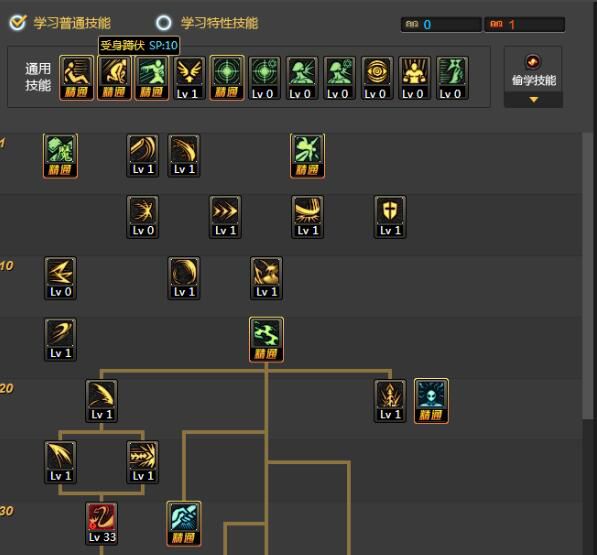Click the blue SP points field showing 0

click(441, 25)
